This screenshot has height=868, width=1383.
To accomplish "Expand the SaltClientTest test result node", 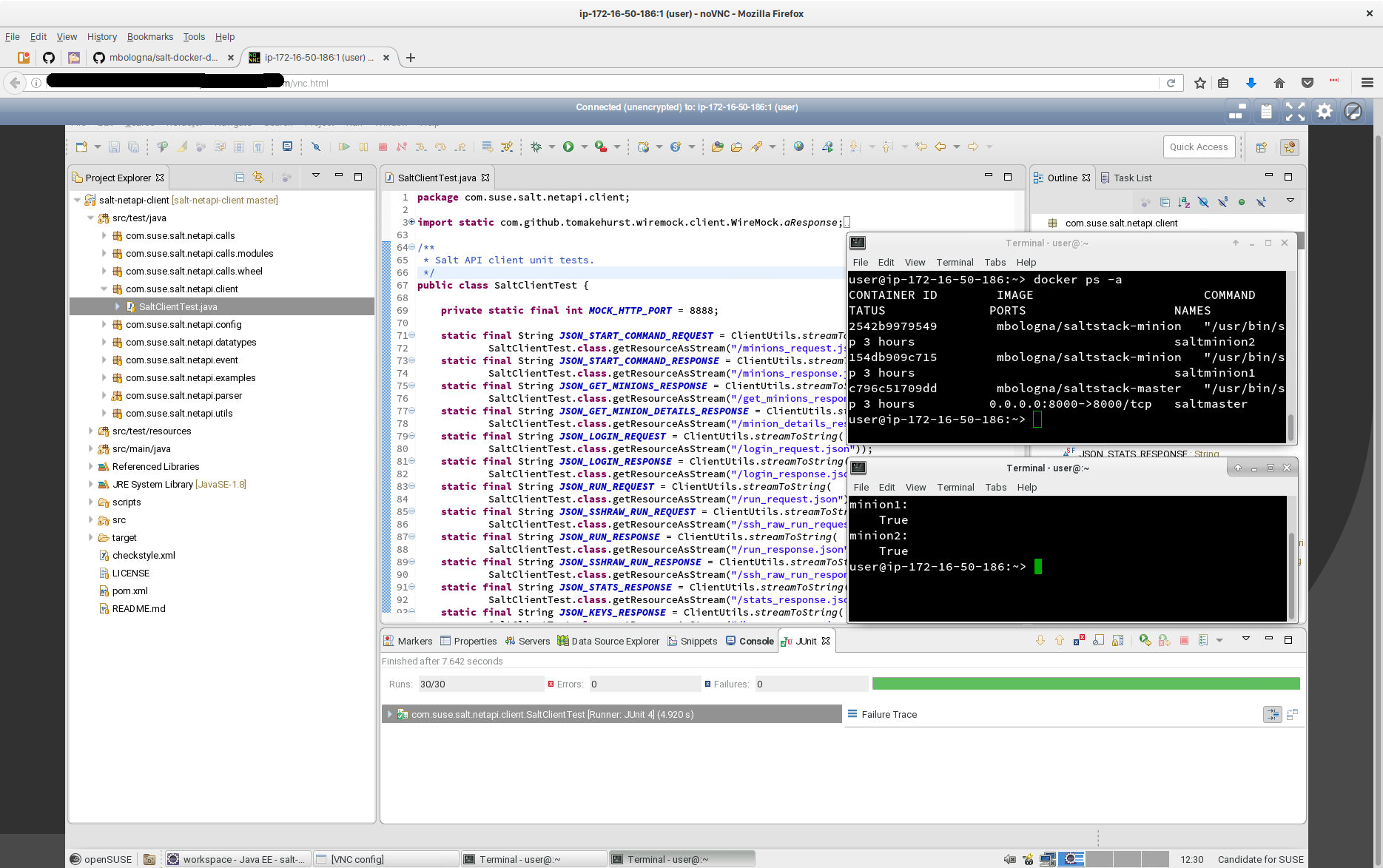I will 390,715.
